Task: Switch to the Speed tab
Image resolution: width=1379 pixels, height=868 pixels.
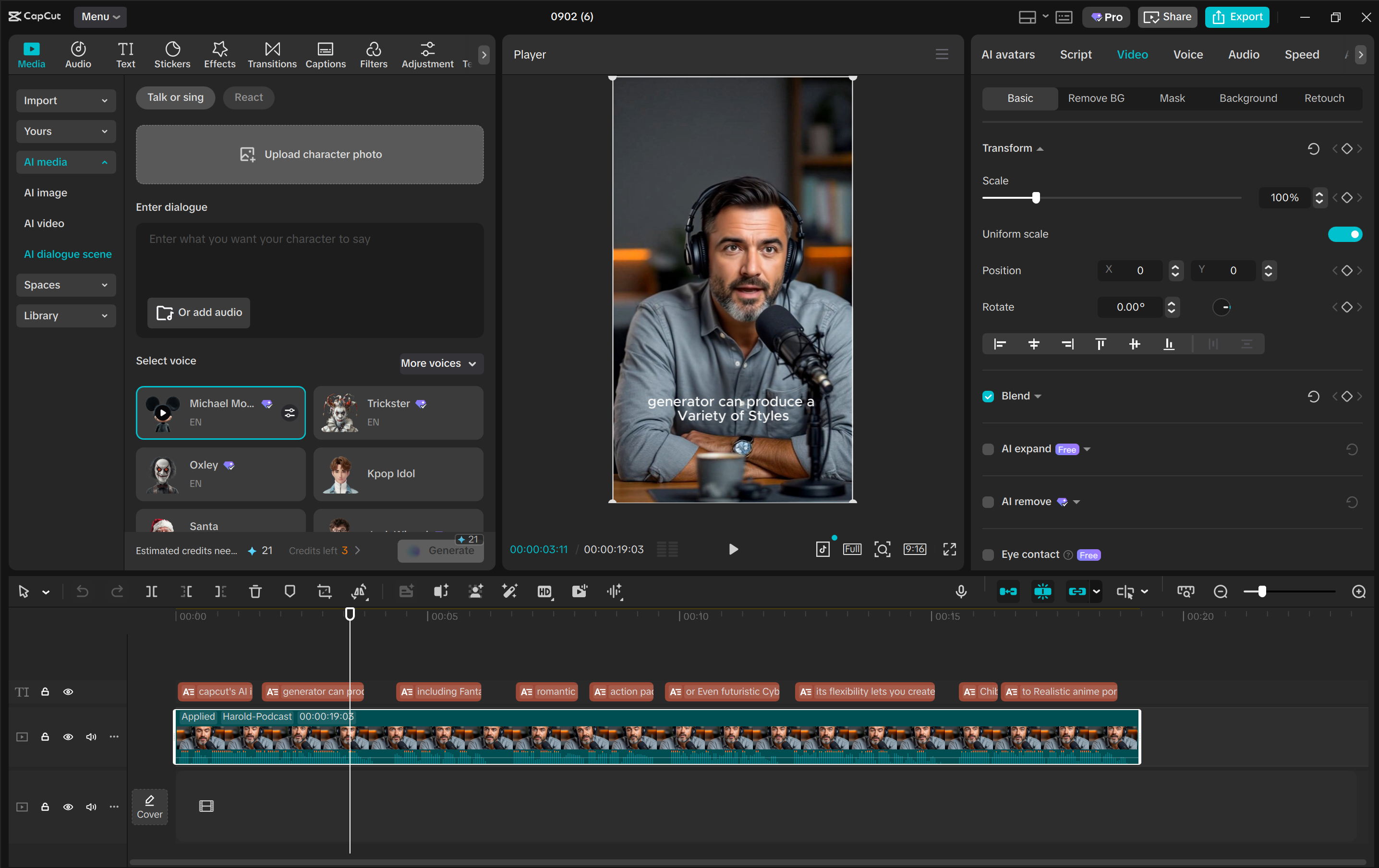Action: coord(1301,54)
